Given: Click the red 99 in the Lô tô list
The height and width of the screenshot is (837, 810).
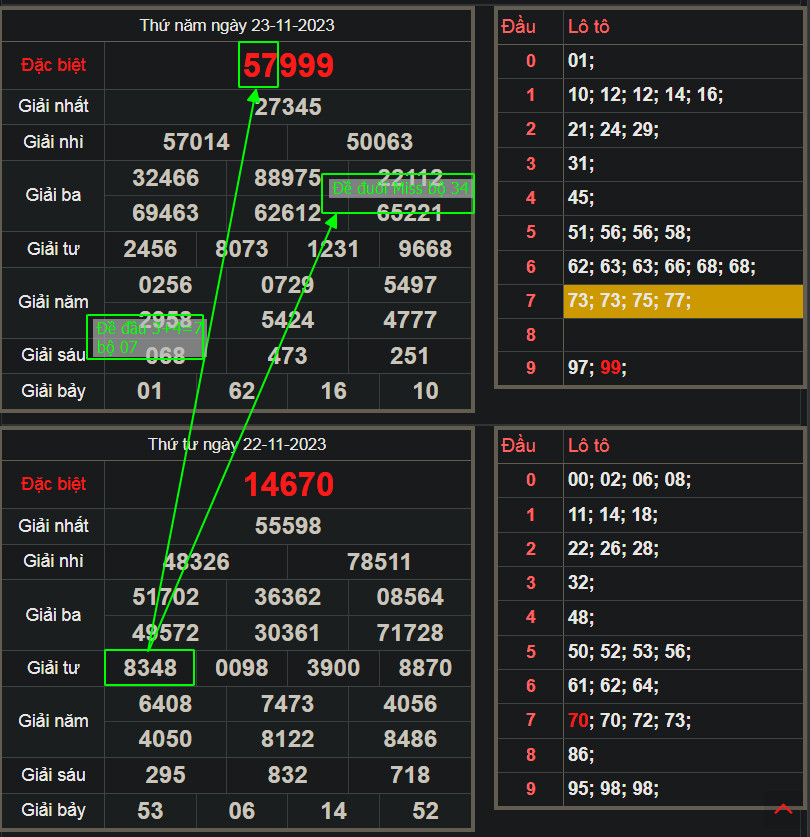Looking at the screenshot, I should click(x=610, y=369).
